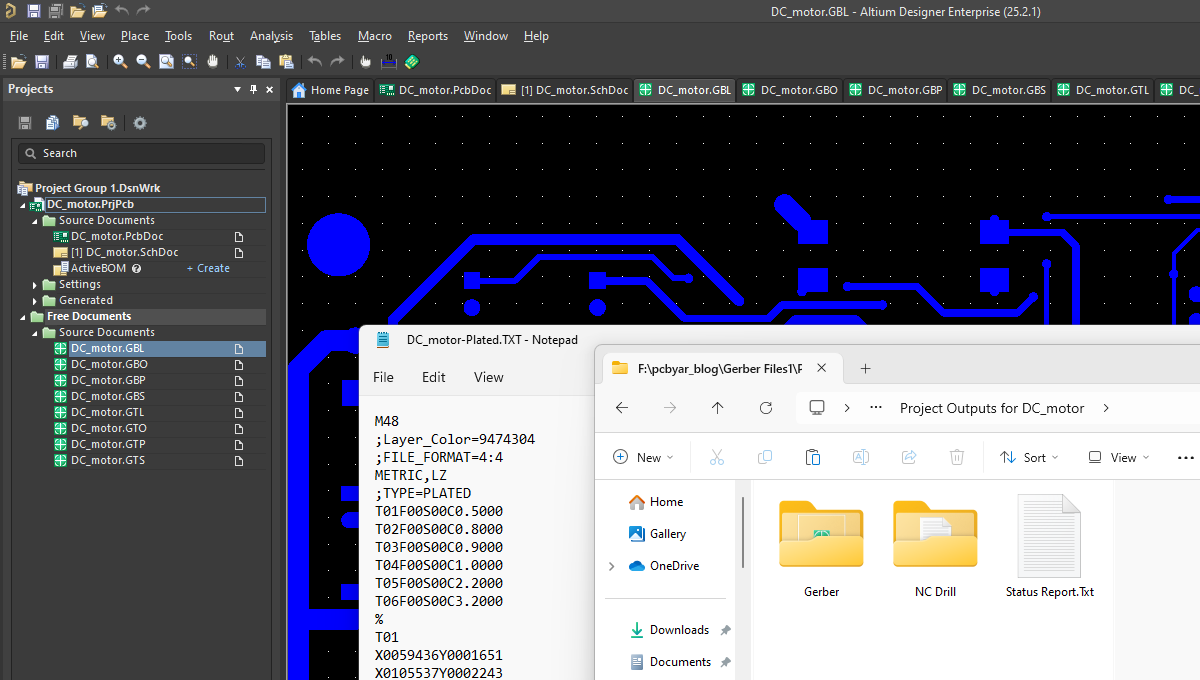Select the Zoom Area tool icon
This screenshot has height=680, width=1200.
pos(189,62)
